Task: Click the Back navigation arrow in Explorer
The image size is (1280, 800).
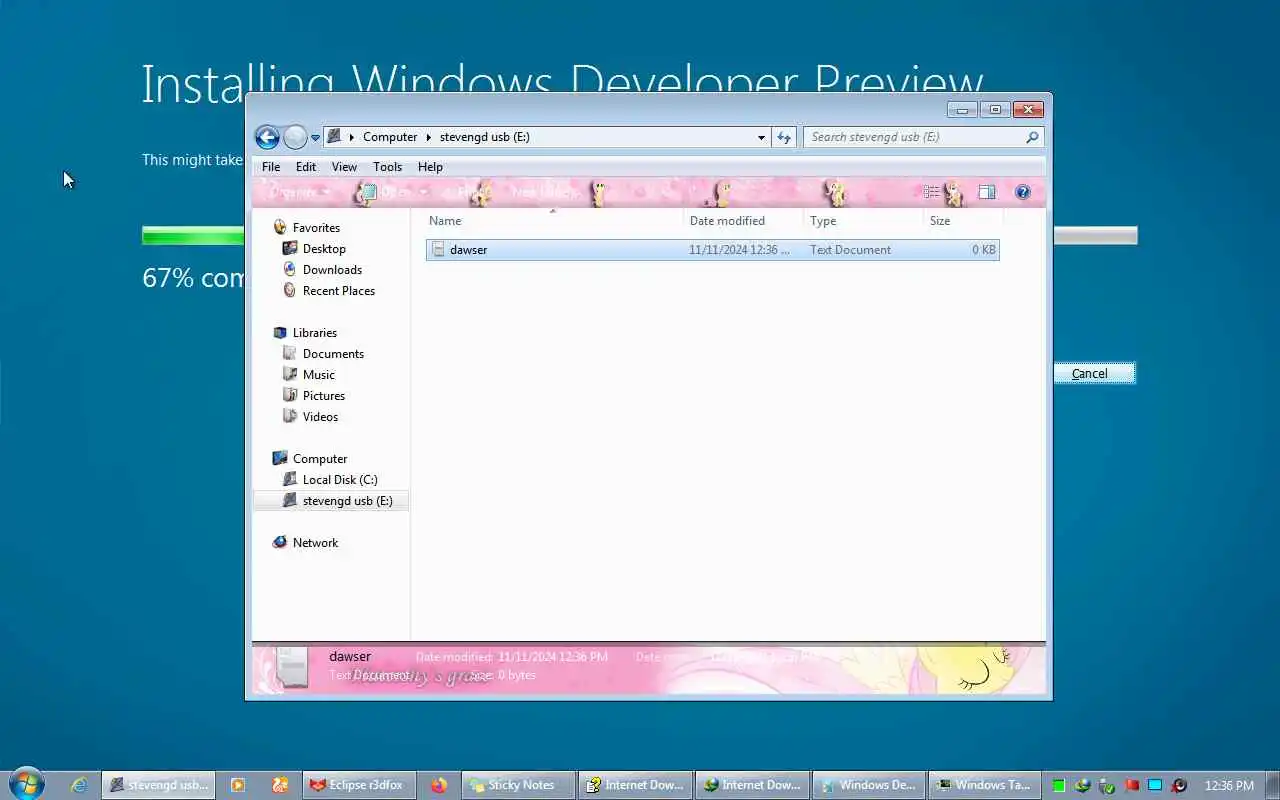Action: click(x=267, y=137)
